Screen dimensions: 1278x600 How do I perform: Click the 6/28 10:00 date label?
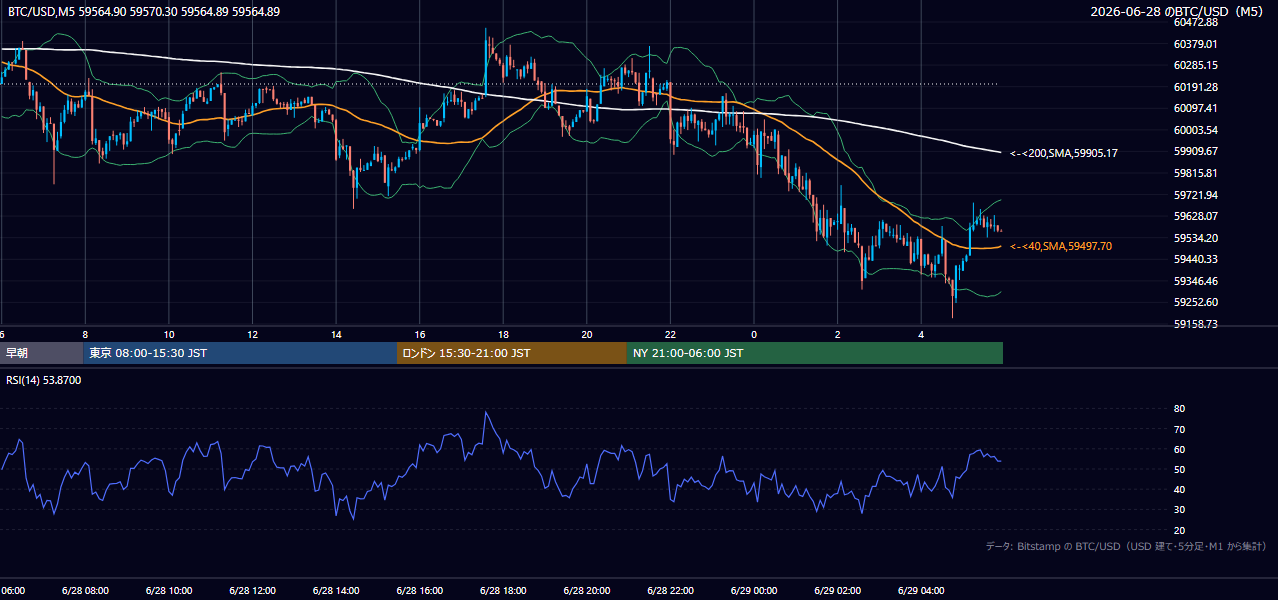[x=168, y=591]
